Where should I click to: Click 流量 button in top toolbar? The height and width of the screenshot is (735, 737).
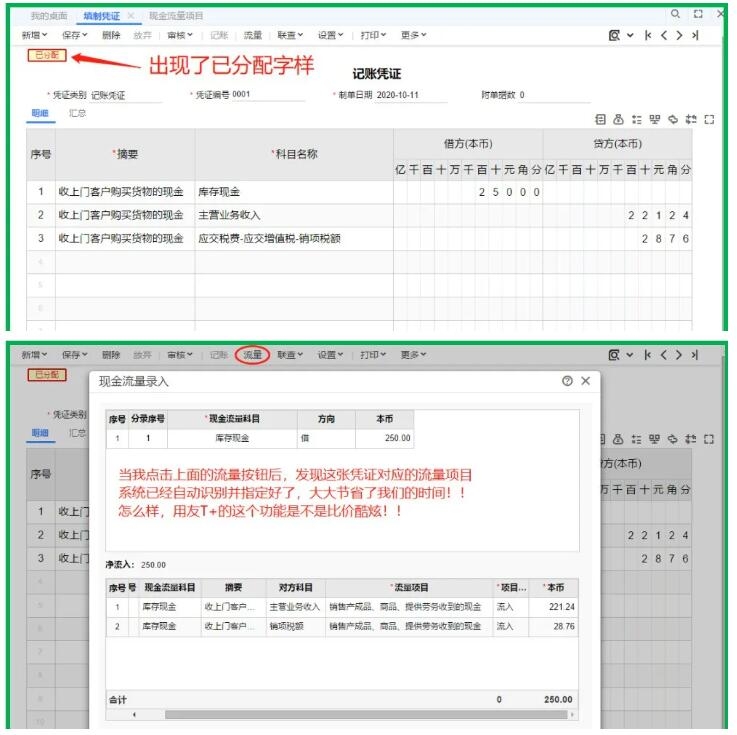point(253,35)
